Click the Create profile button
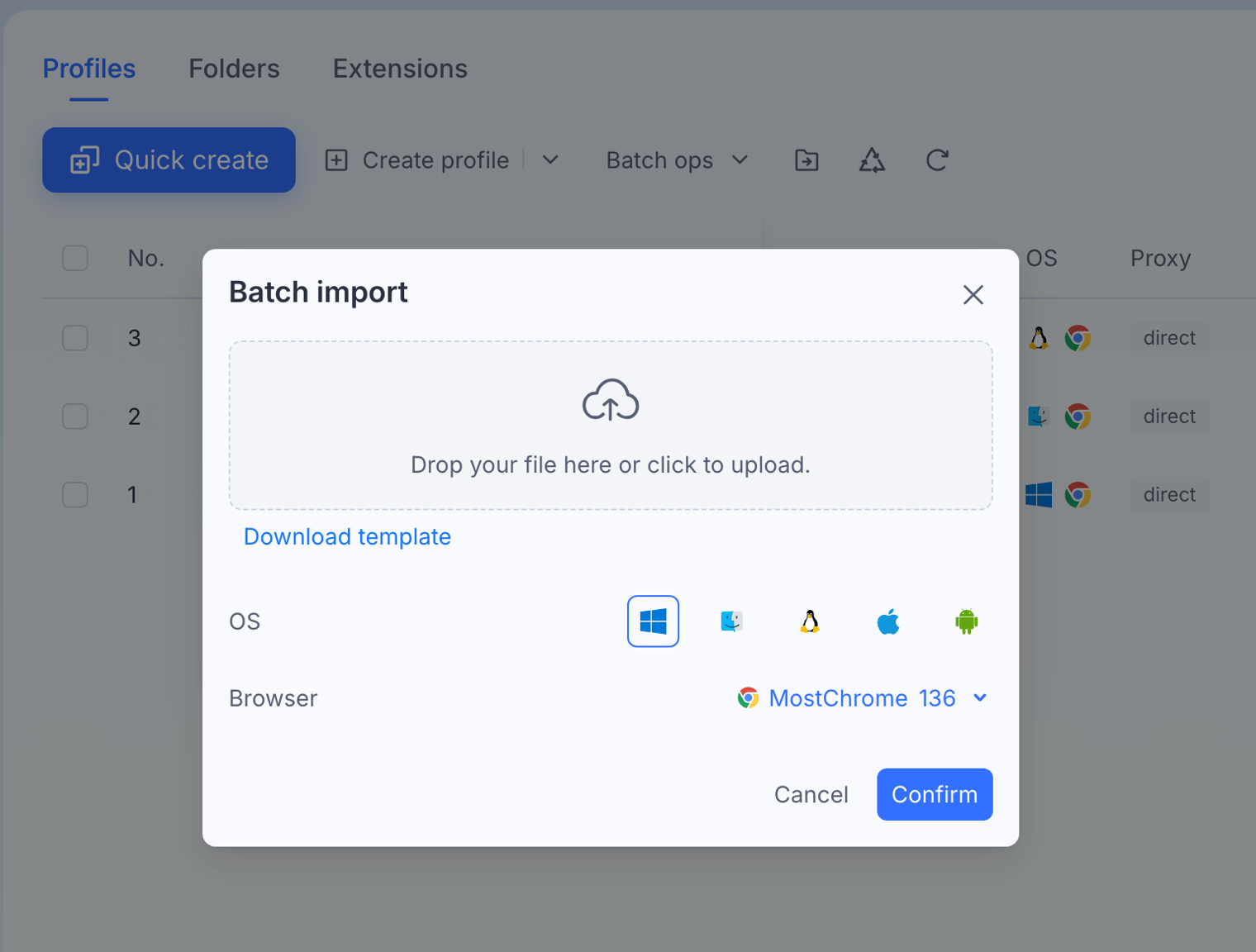 [x=417, y=160]
